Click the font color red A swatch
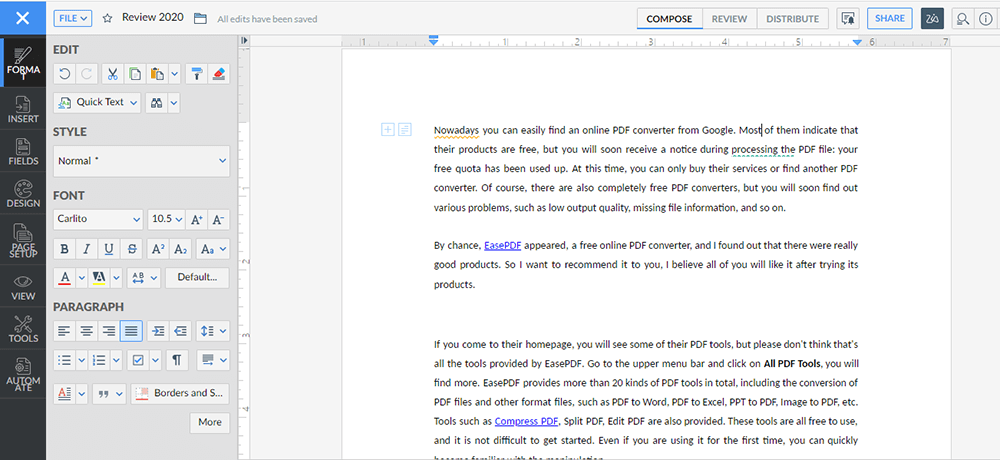Viewport: 1000px width, 460px height. (65, 277)
